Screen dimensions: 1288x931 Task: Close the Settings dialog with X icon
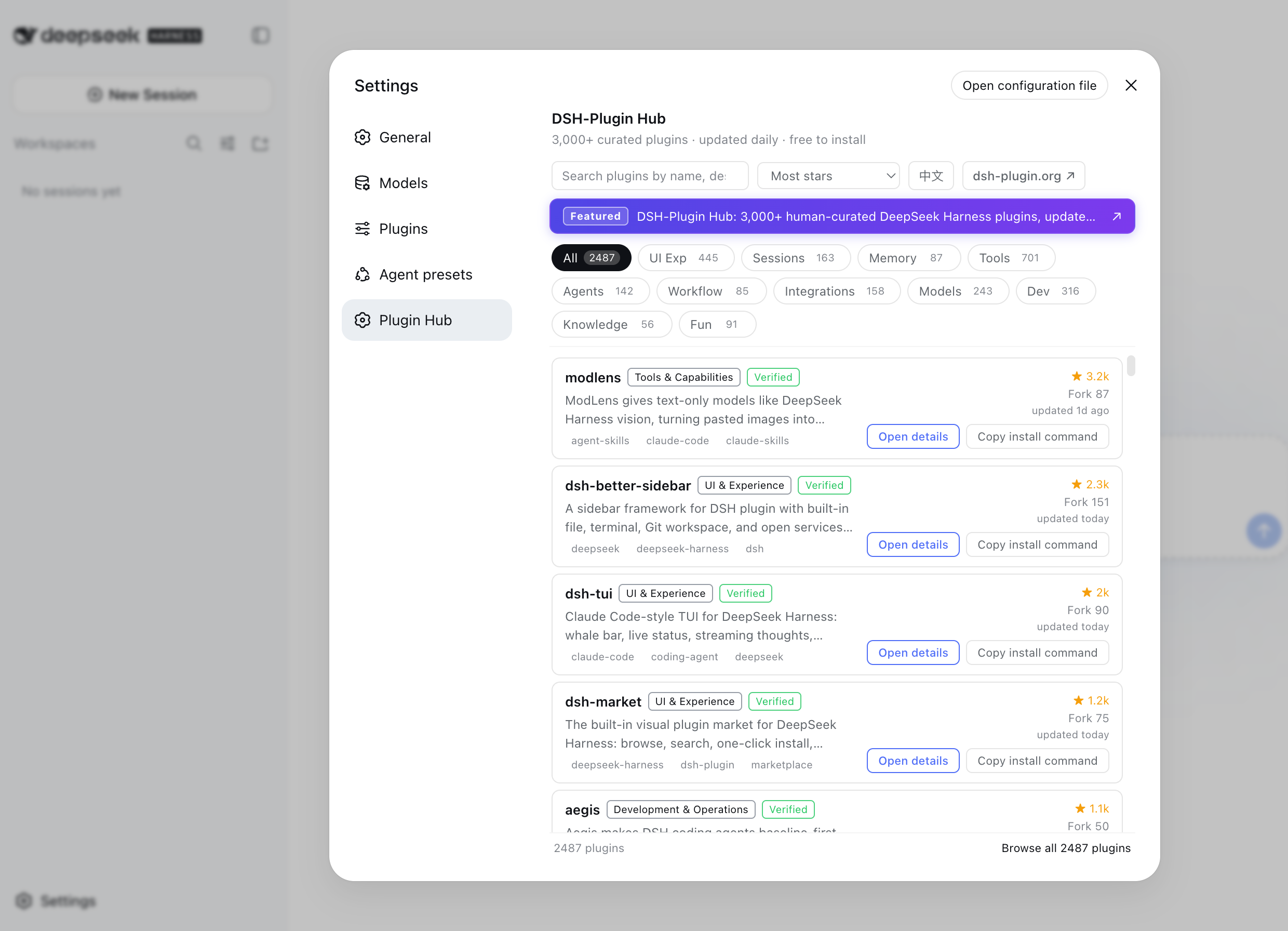coord(1131,85)
